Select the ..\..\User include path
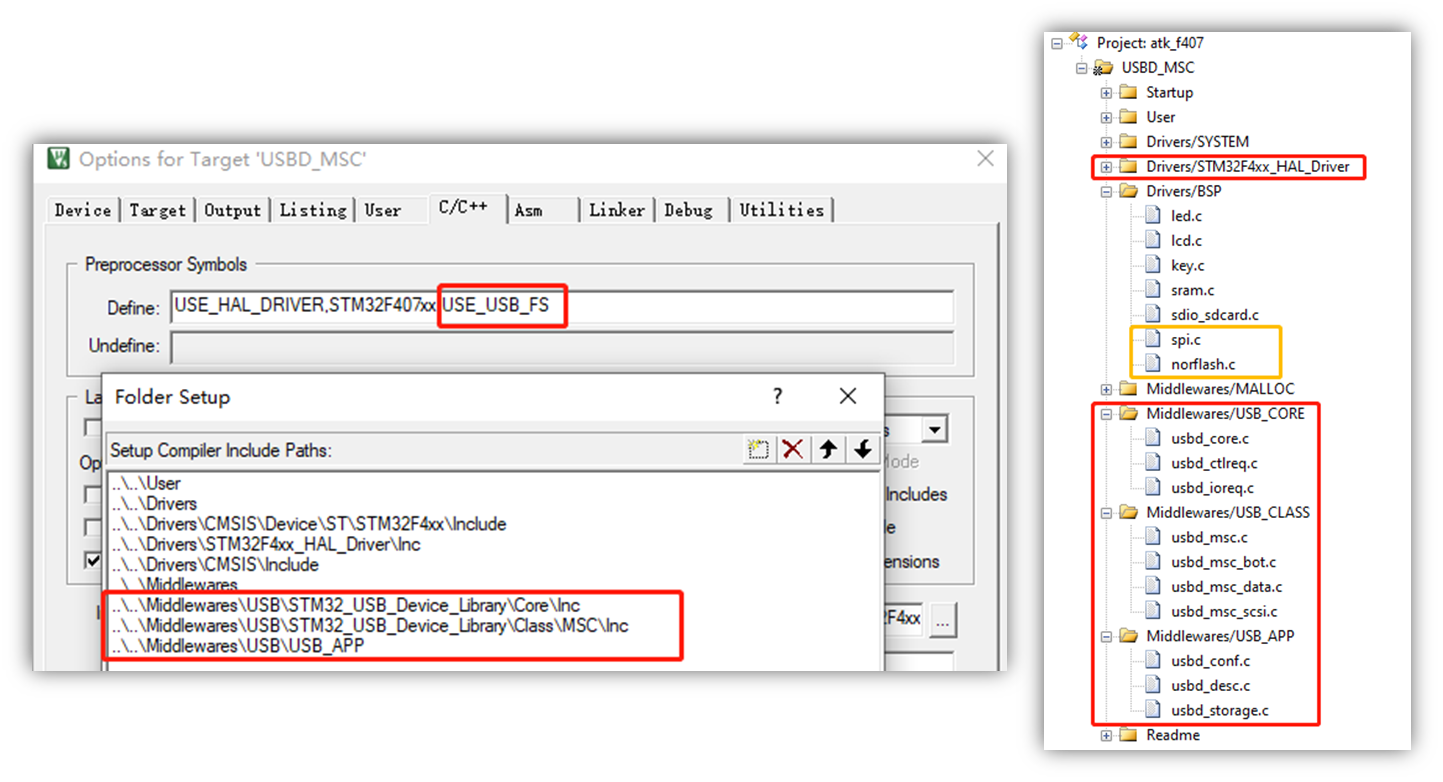 click(146, 483)
